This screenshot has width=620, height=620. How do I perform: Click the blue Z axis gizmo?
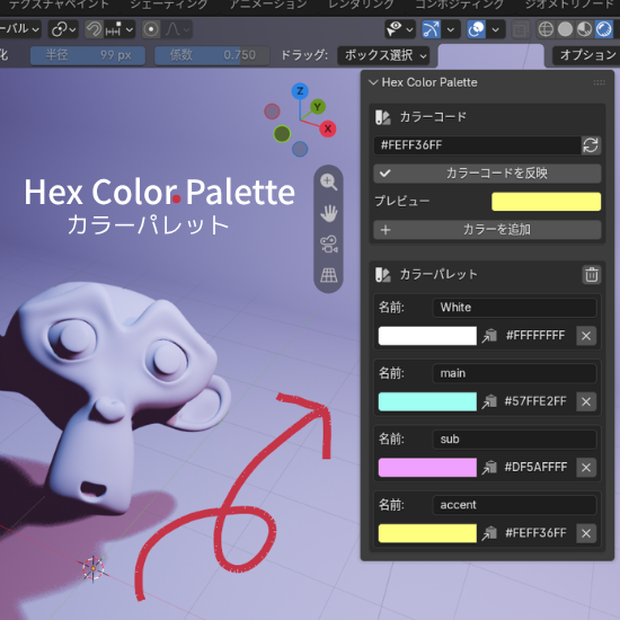(x=300, y=91)
